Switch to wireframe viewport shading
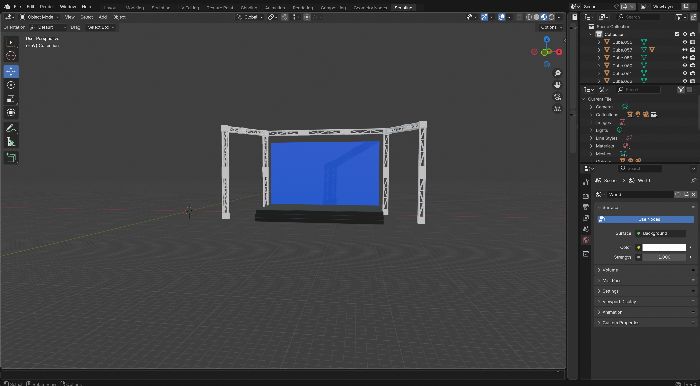This screenshot has height=386, width=700. point(529,17)
